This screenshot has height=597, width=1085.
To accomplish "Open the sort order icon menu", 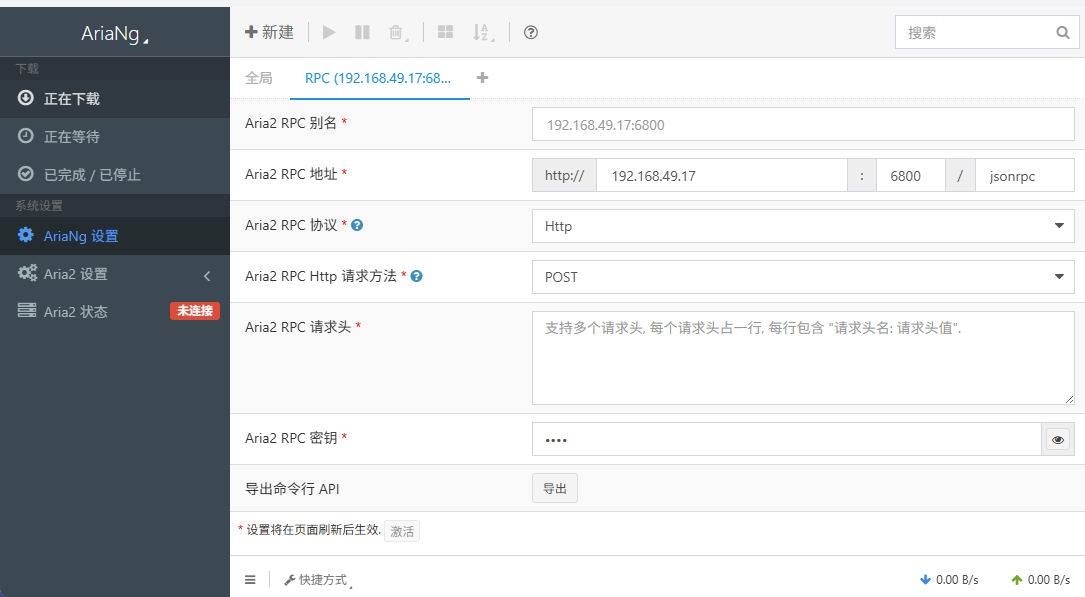I will [x=482, y=33].
